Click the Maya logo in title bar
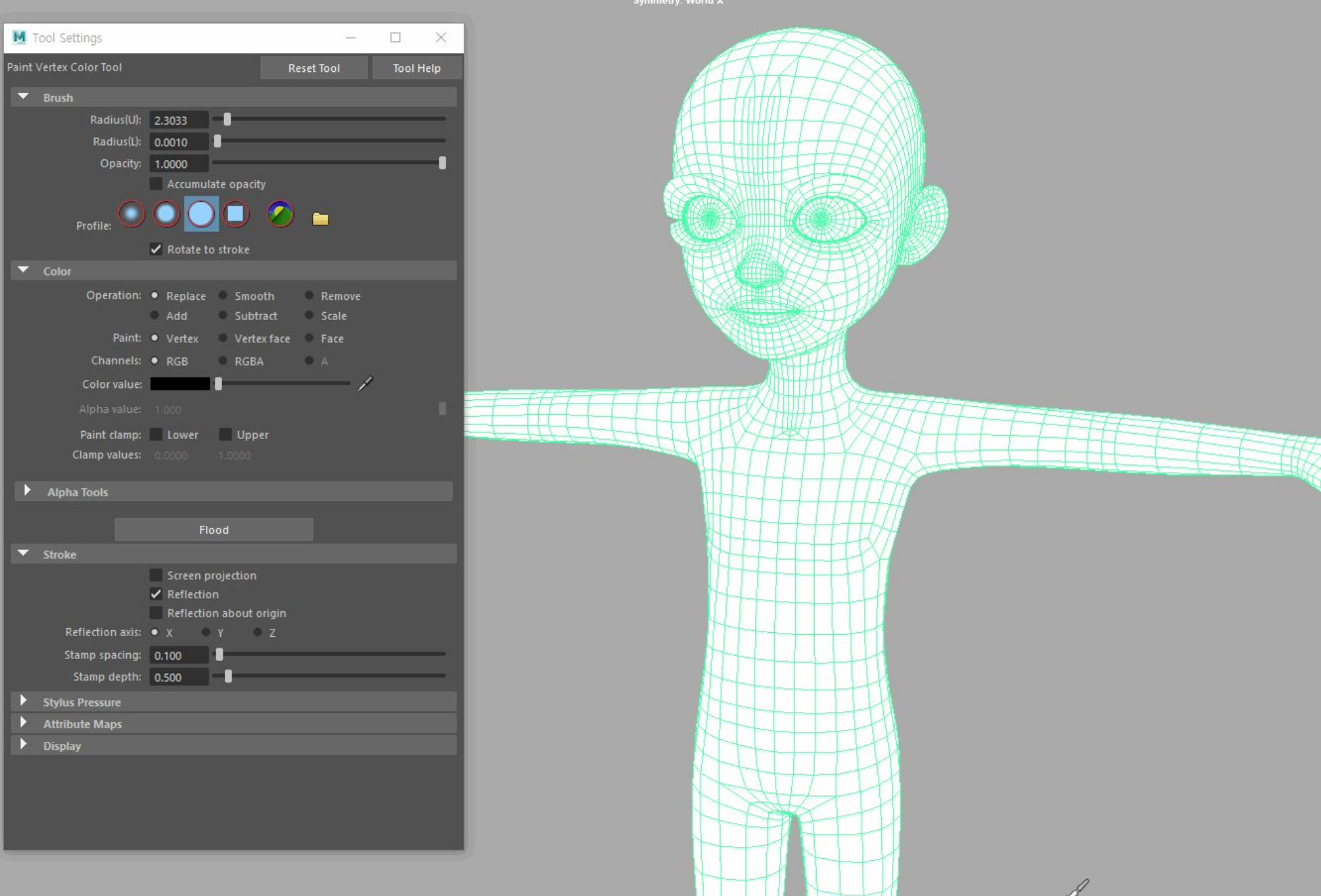This screenshot has width=1321, height=896. (19, 37)
